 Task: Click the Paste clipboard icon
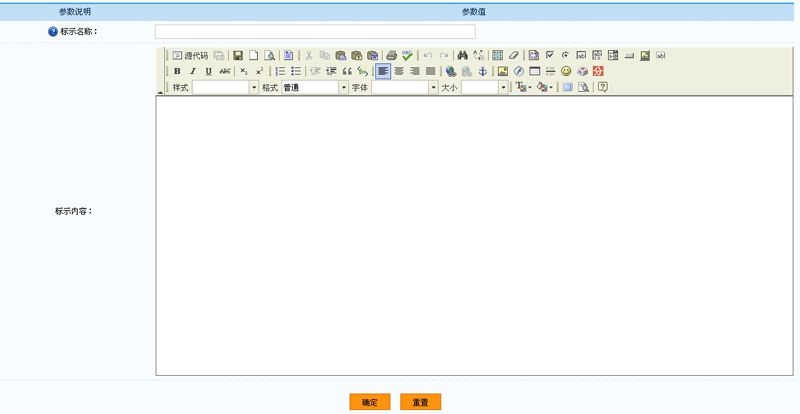[x=341, y=56]
